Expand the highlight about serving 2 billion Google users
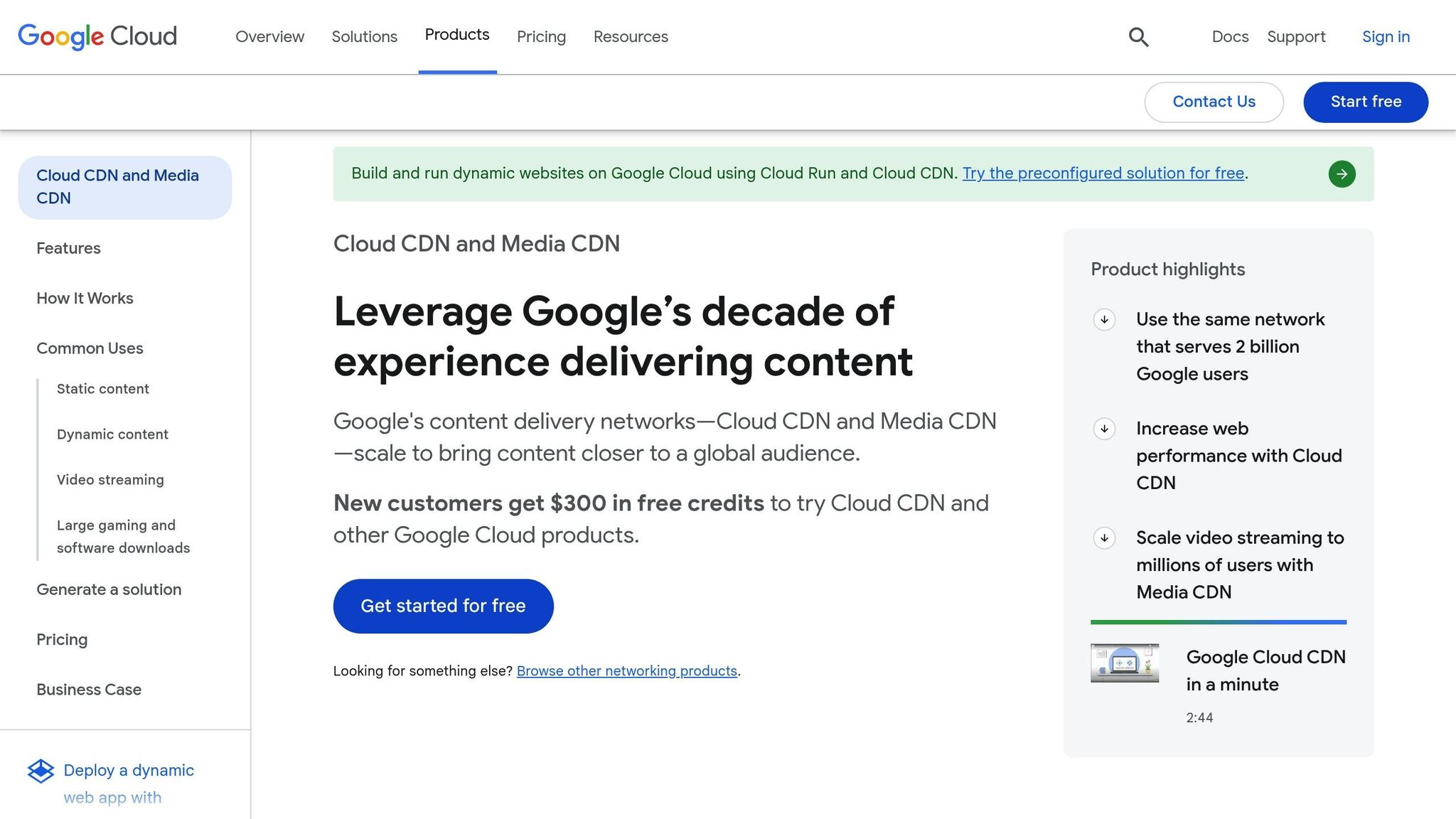Screen dimensions: 1456x819 click(x=1104, y=321)
